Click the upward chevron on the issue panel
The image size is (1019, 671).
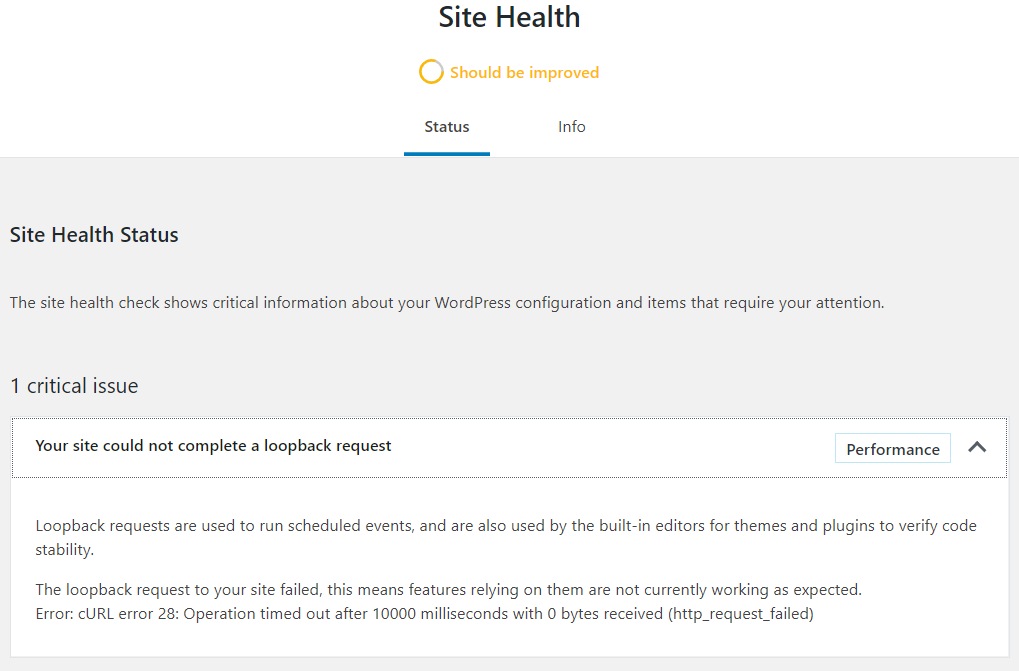977,447
